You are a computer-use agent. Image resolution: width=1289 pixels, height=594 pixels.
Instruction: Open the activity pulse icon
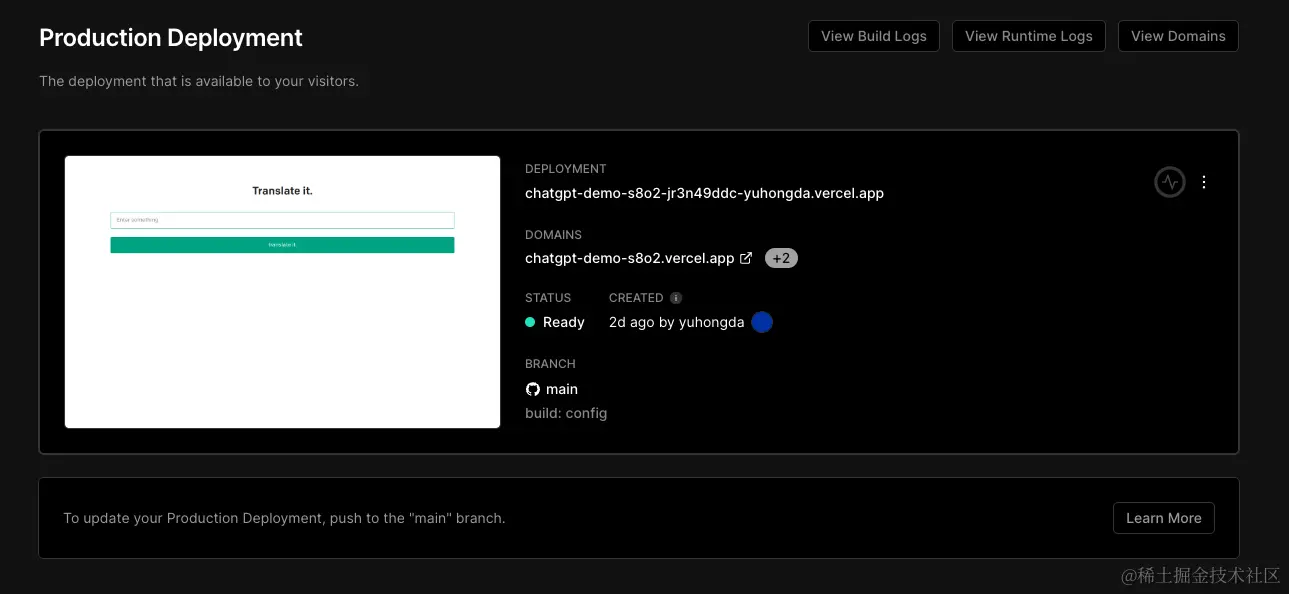(x=1169, y=182)
